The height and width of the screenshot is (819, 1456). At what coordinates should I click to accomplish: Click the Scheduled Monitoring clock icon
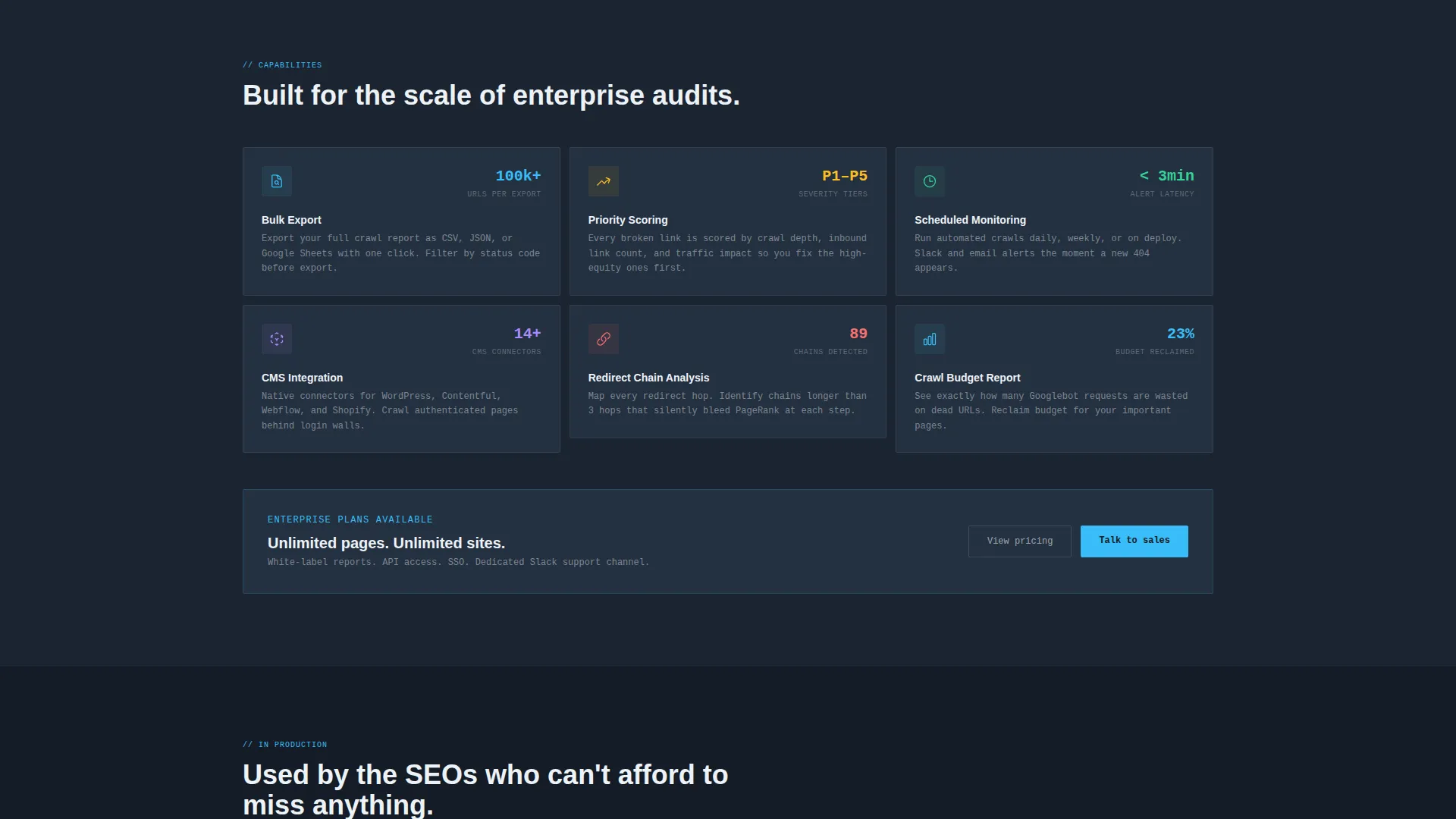tap(930, 181)
